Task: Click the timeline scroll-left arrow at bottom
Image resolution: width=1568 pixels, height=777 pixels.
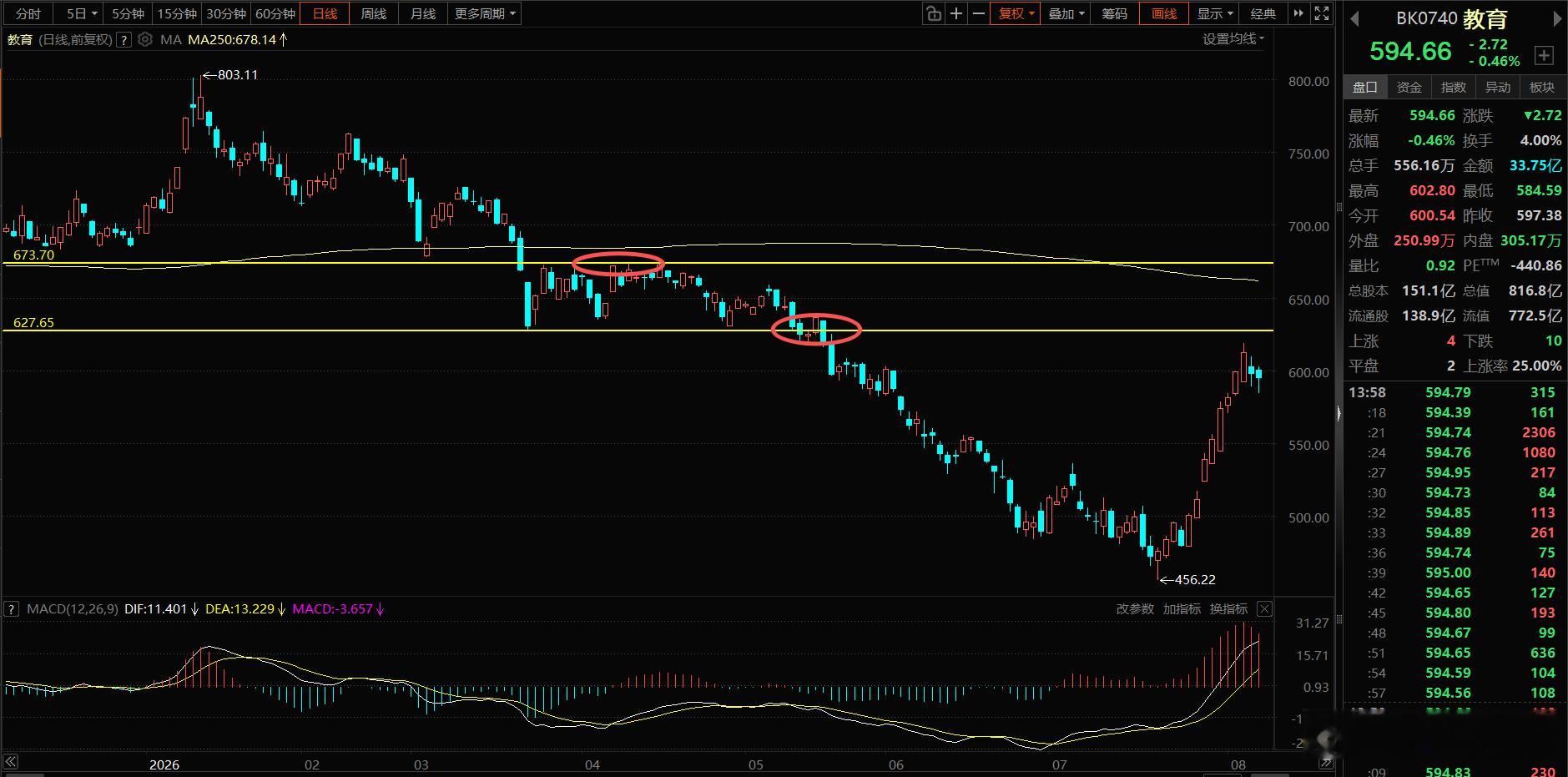Action: tap(11, 762)
